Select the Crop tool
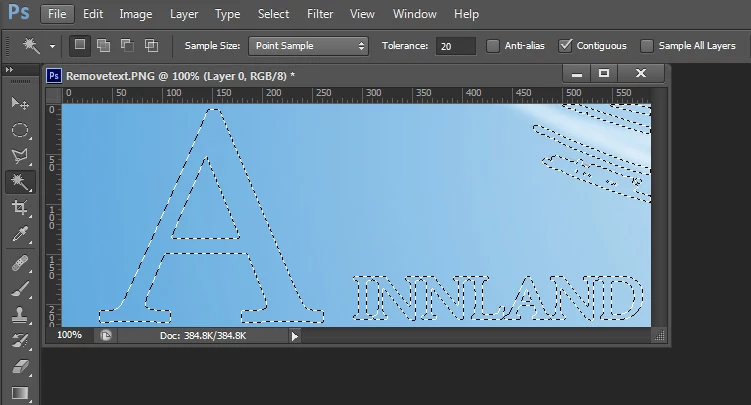This screenshot has height=405, width=751. click(x=20, y=208)
